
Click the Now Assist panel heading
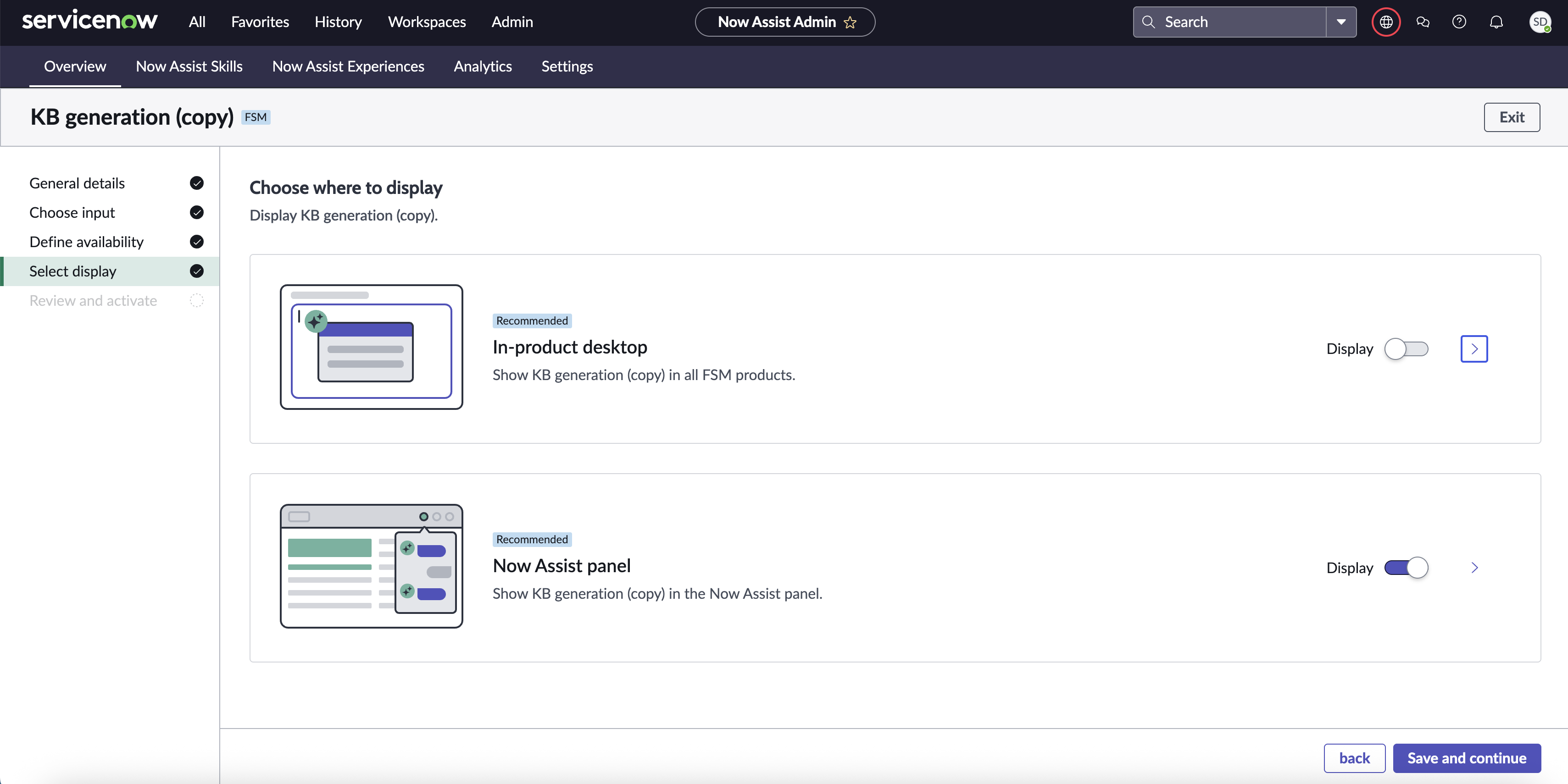point(561,566)
